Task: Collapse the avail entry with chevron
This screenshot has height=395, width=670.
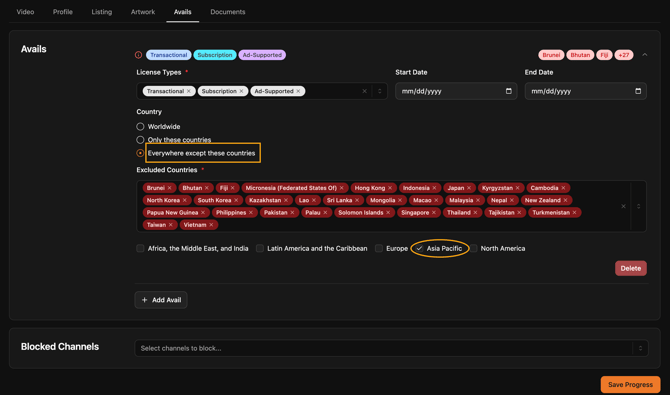Action: click(x=645, y=55)
